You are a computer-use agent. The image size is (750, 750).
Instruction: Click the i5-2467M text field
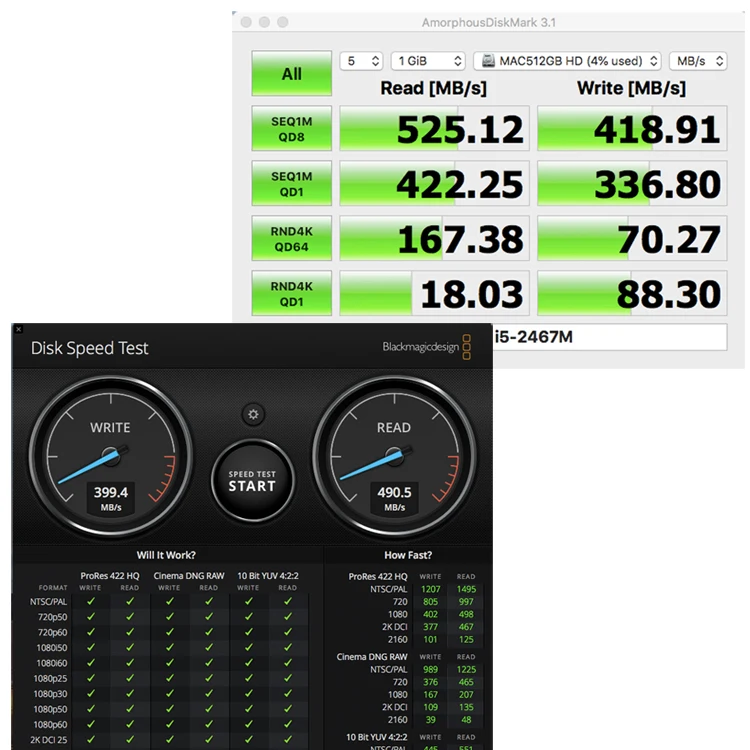pyautogui.click(x=609, y=337)
